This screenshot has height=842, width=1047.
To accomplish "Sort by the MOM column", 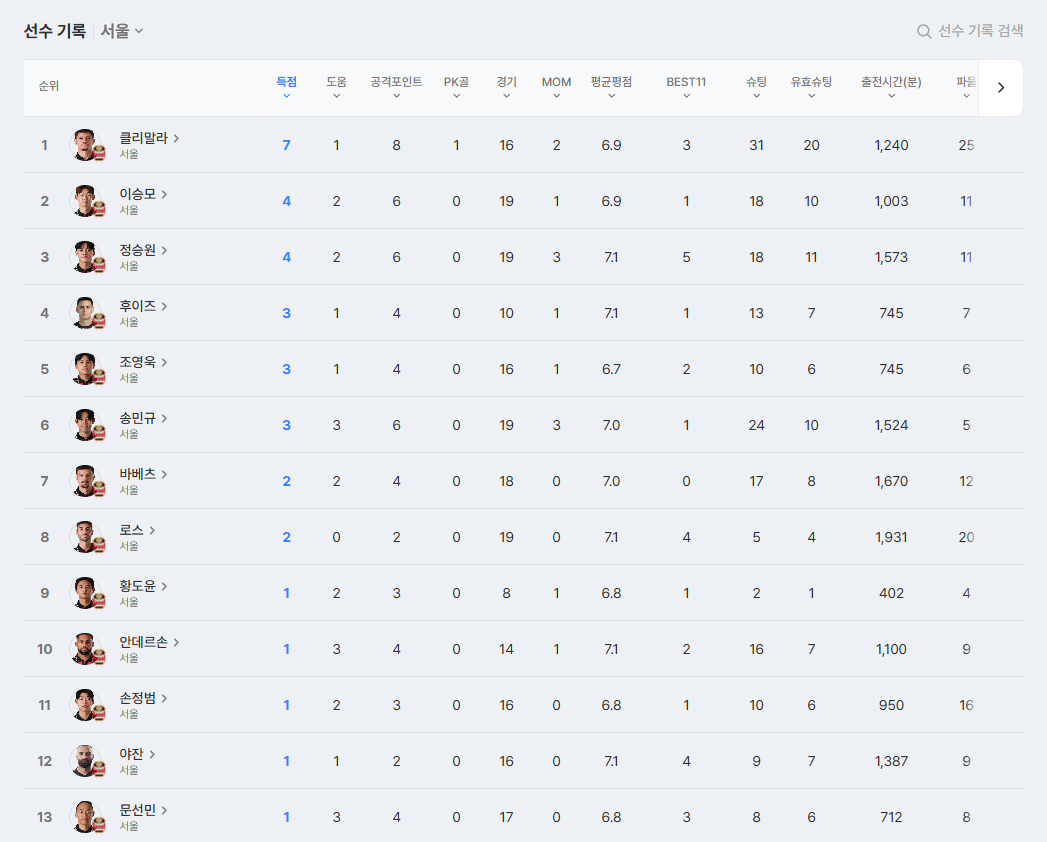I will 556,87.
